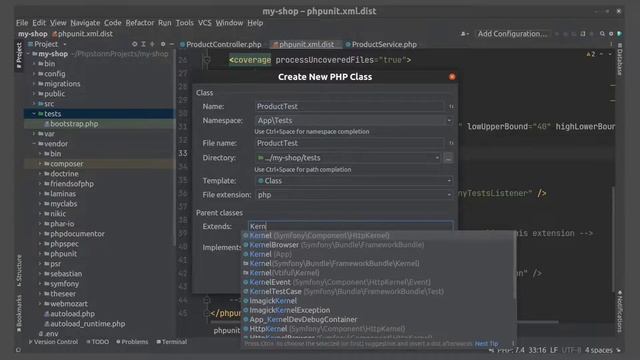Click the LF line separator status entry
The image size is (640, 360).
(553, 351)
